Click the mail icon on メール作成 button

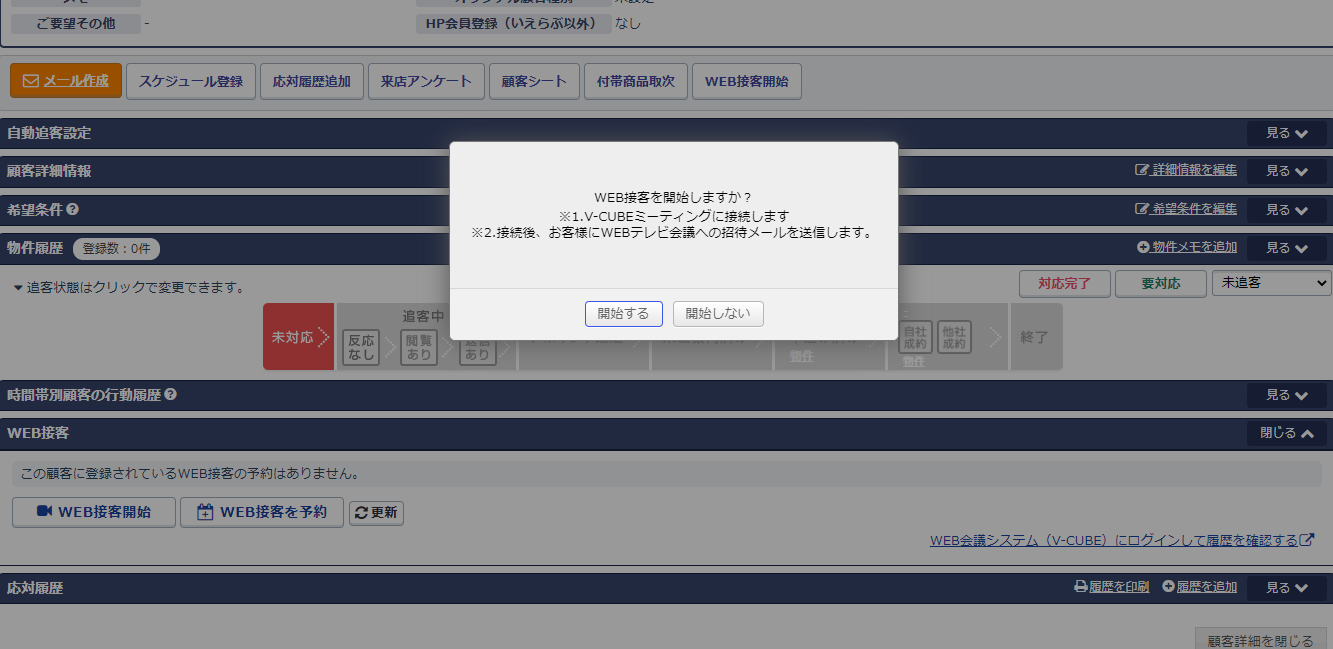31,81
